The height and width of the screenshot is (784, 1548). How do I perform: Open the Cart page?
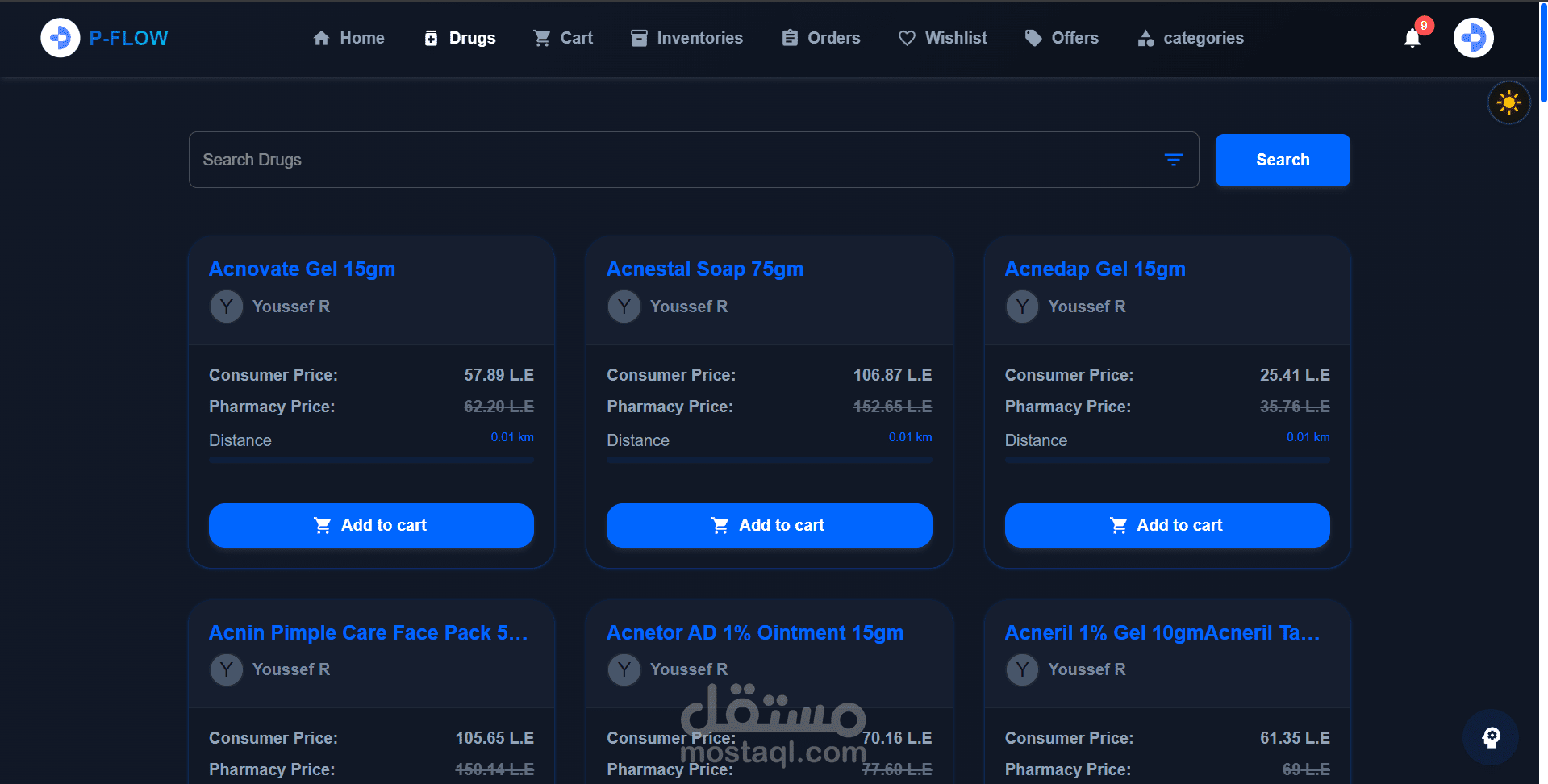(x=563, y=38)
